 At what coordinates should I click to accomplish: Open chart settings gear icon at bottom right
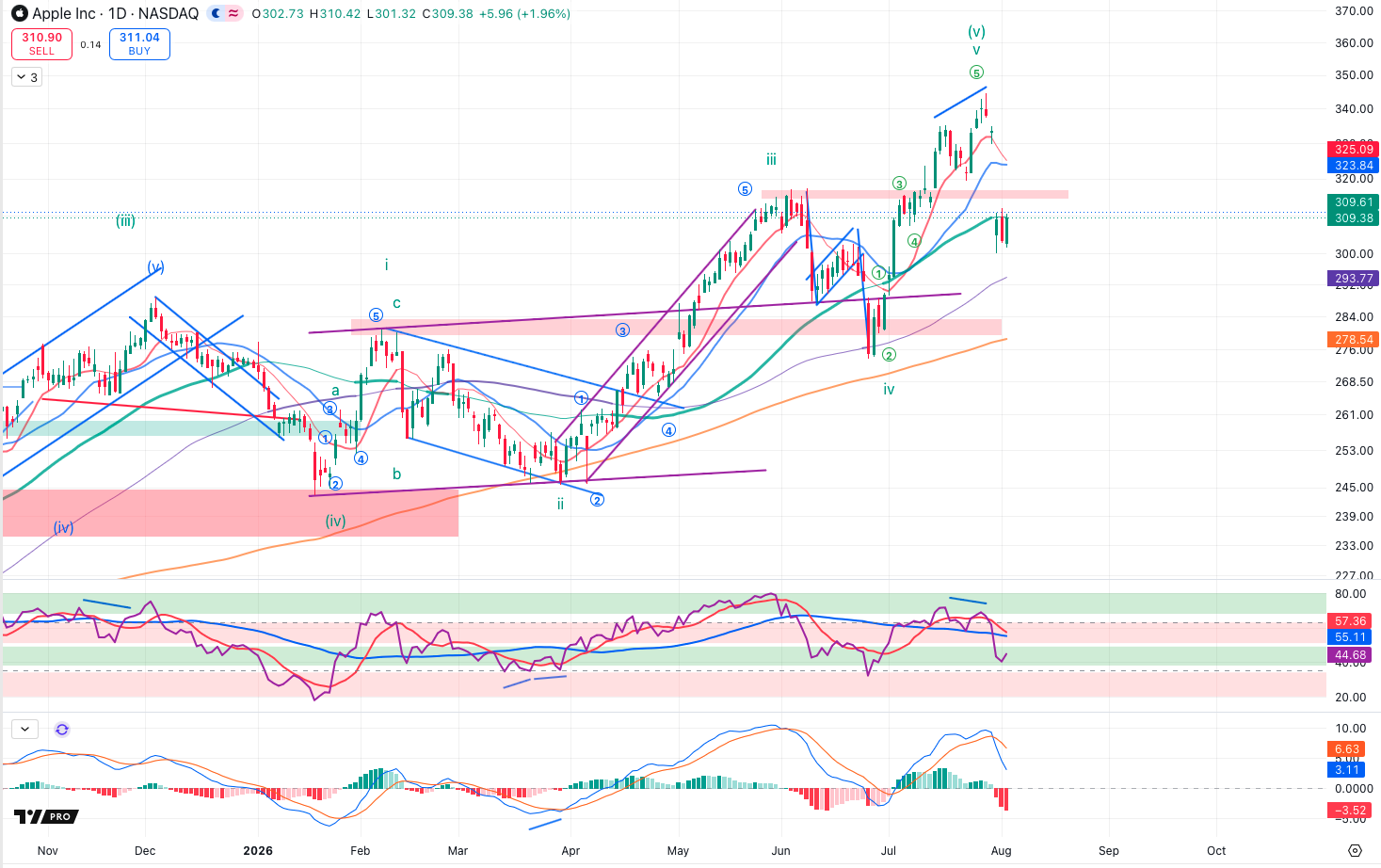coord(1355,850)
